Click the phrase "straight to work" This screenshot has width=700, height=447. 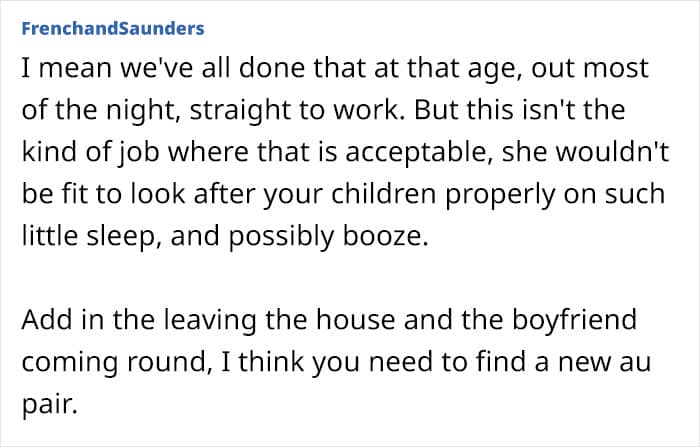(293, 110)
